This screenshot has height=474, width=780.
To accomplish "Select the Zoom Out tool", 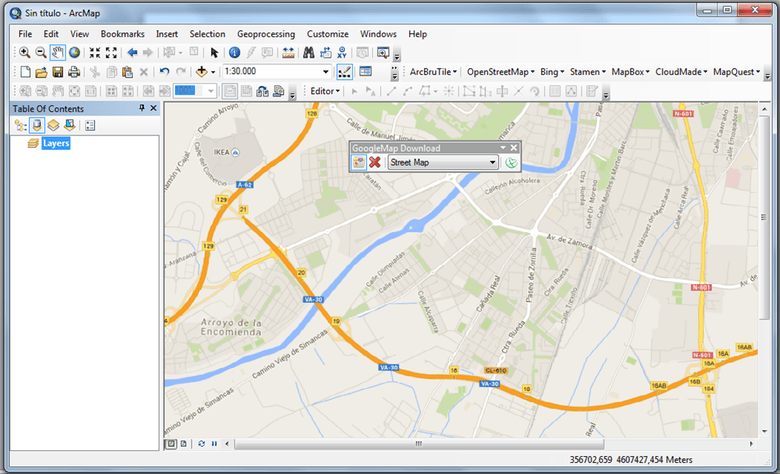I will click(x=41, y=52).
